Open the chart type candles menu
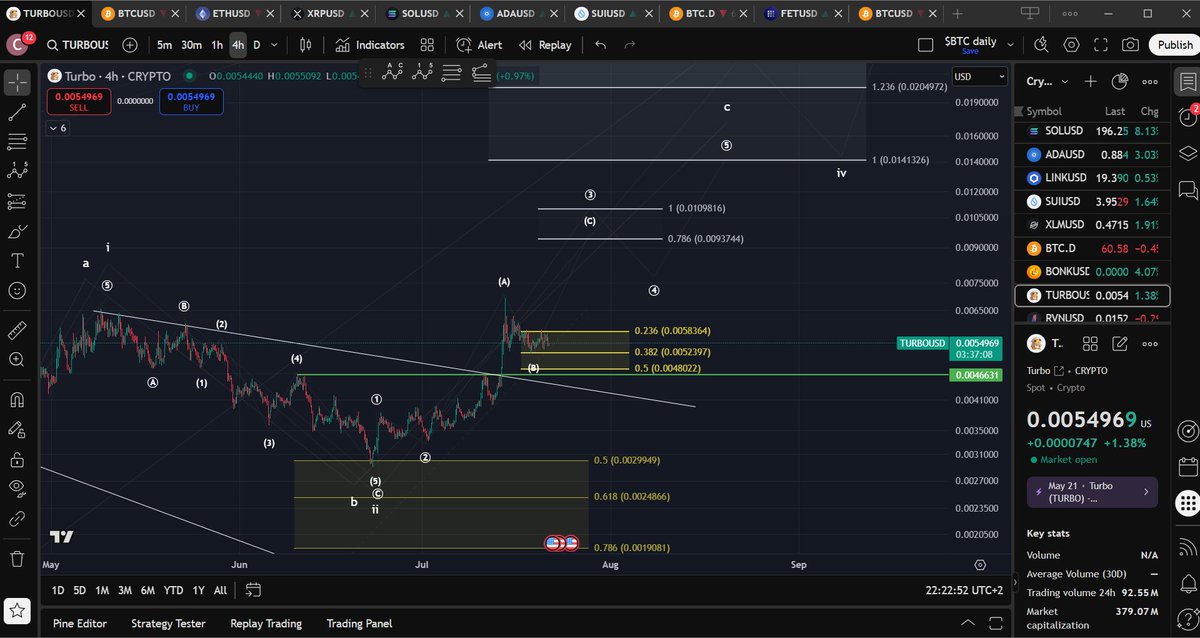This screenshot has width=1200, height=638. (306, 45)
